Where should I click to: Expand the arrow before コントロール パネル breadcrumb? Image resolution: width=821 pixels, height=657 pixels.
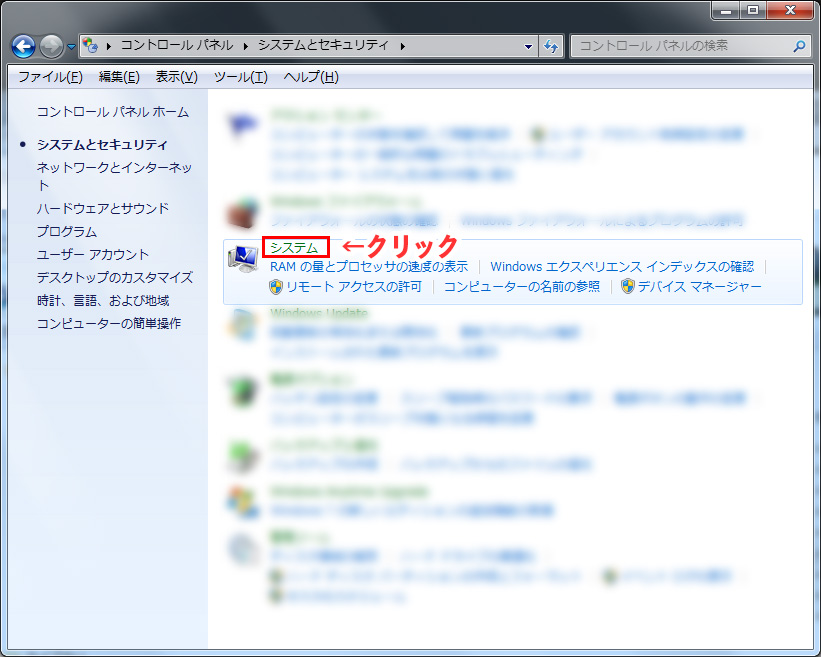[x=108, y=46]
